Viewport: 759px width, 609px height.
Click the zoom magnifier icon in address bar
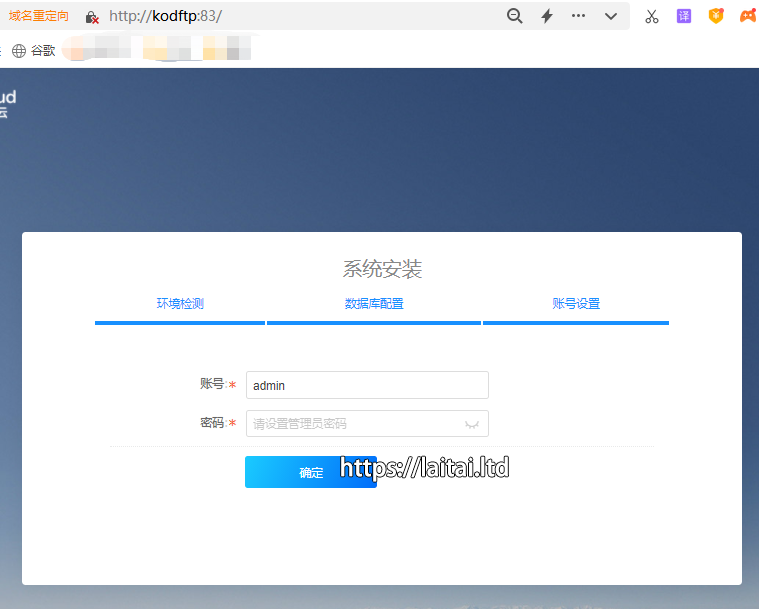515,16
